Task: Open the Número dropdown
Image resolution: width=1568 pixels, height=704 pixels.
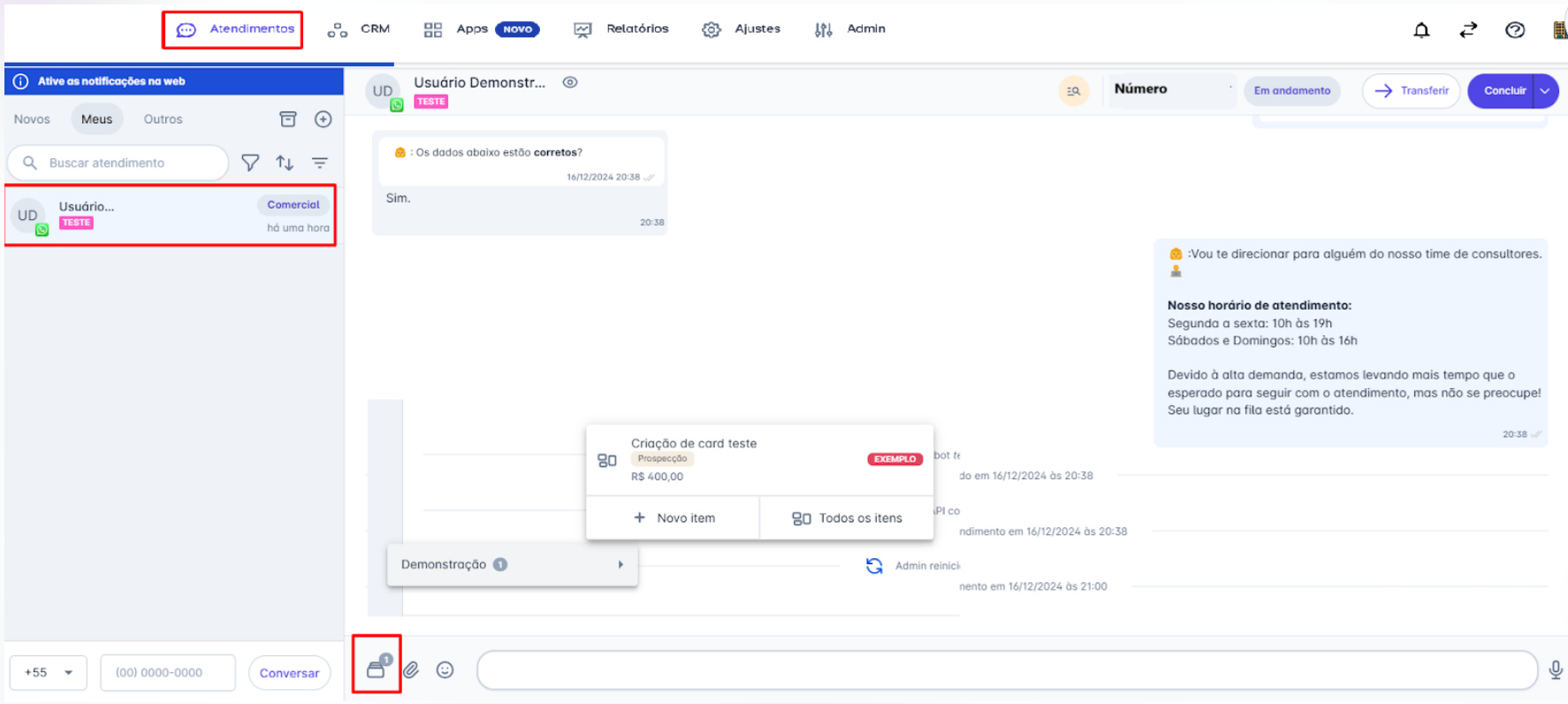Action: pos(1170,89)
